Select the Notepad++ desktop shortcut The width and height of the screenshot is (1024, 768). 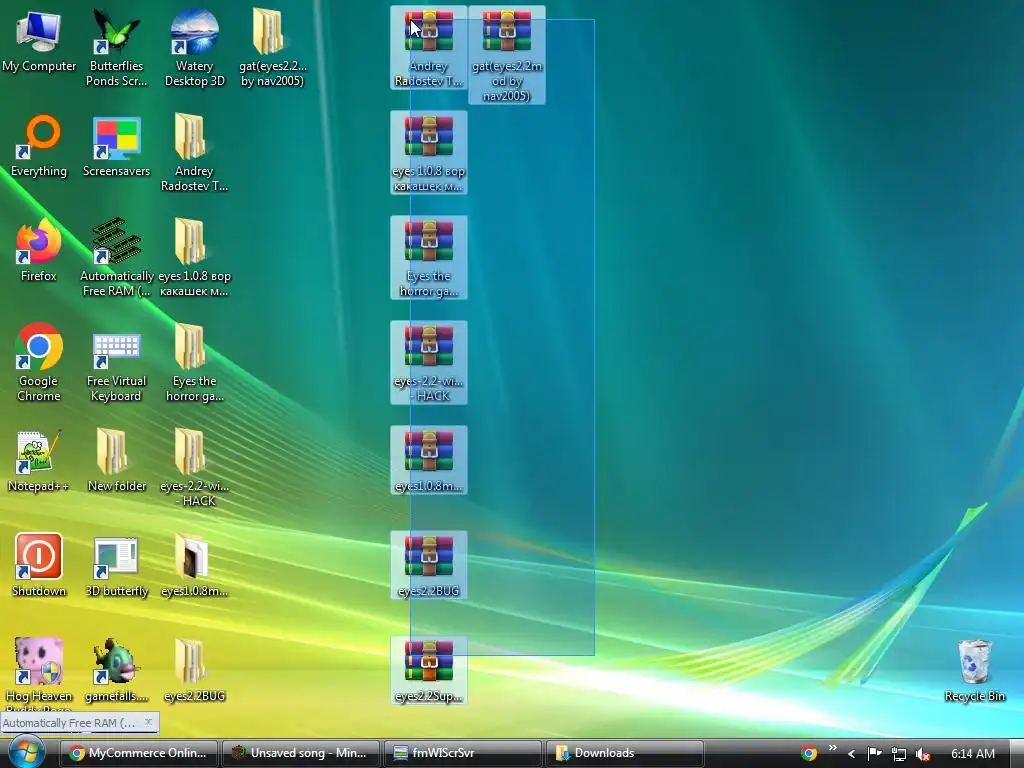pyautogui.click(x=39, y=461)
